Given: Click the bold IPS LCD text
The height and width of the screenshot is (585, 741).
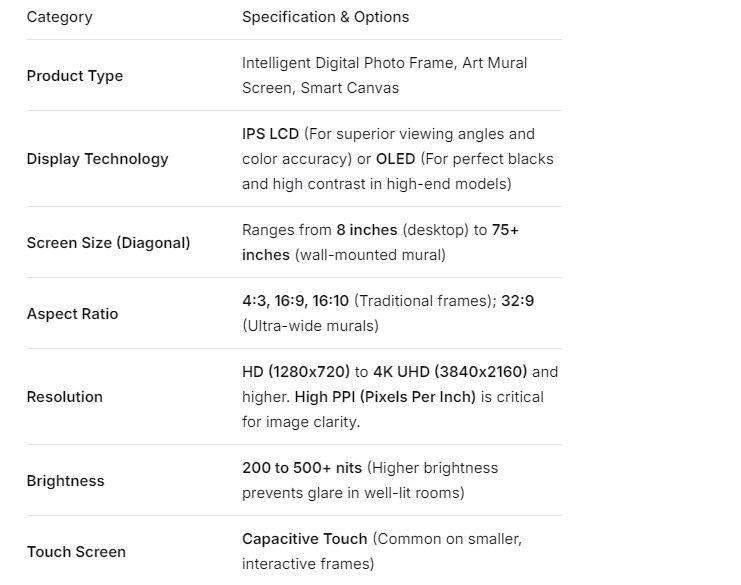Looking at the screenshot, I should 270,134.
